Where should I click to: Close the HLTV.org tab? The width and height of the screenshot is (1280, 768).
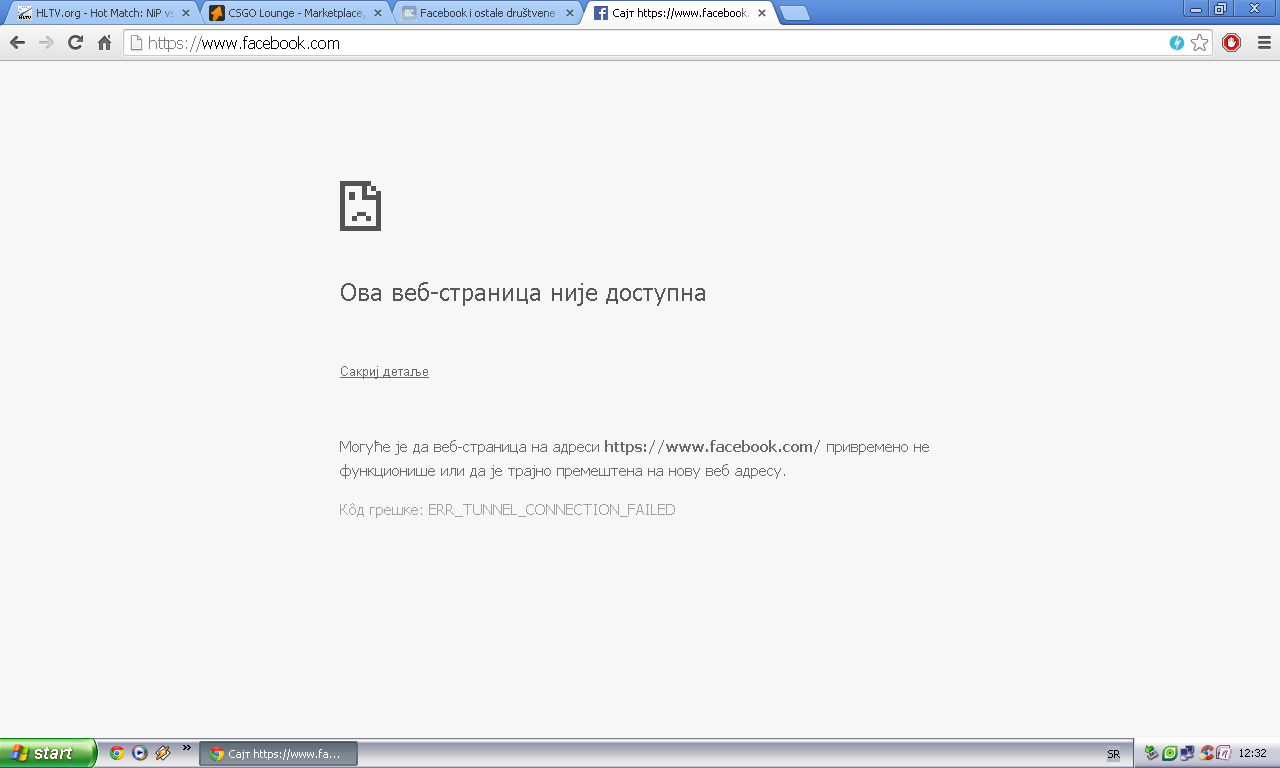coord(186,14)
